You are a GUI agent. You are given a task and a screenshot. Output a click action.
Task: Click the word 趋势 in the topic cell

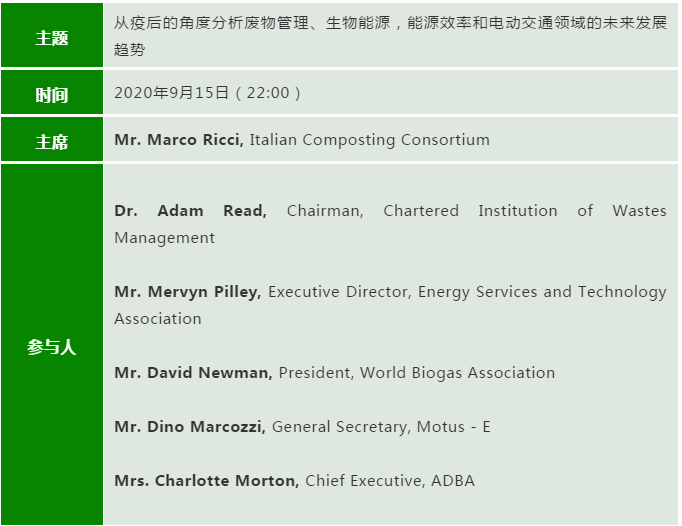click(130, 49)
